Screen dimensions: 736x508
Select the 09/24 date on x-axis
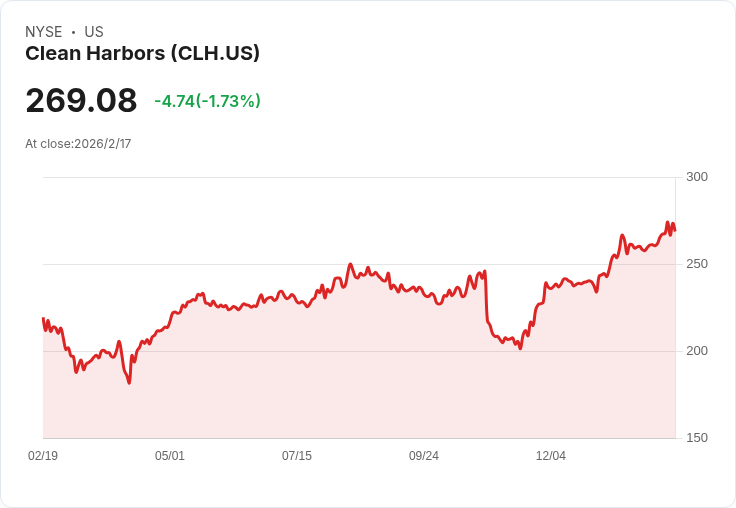tap(424, 455)
